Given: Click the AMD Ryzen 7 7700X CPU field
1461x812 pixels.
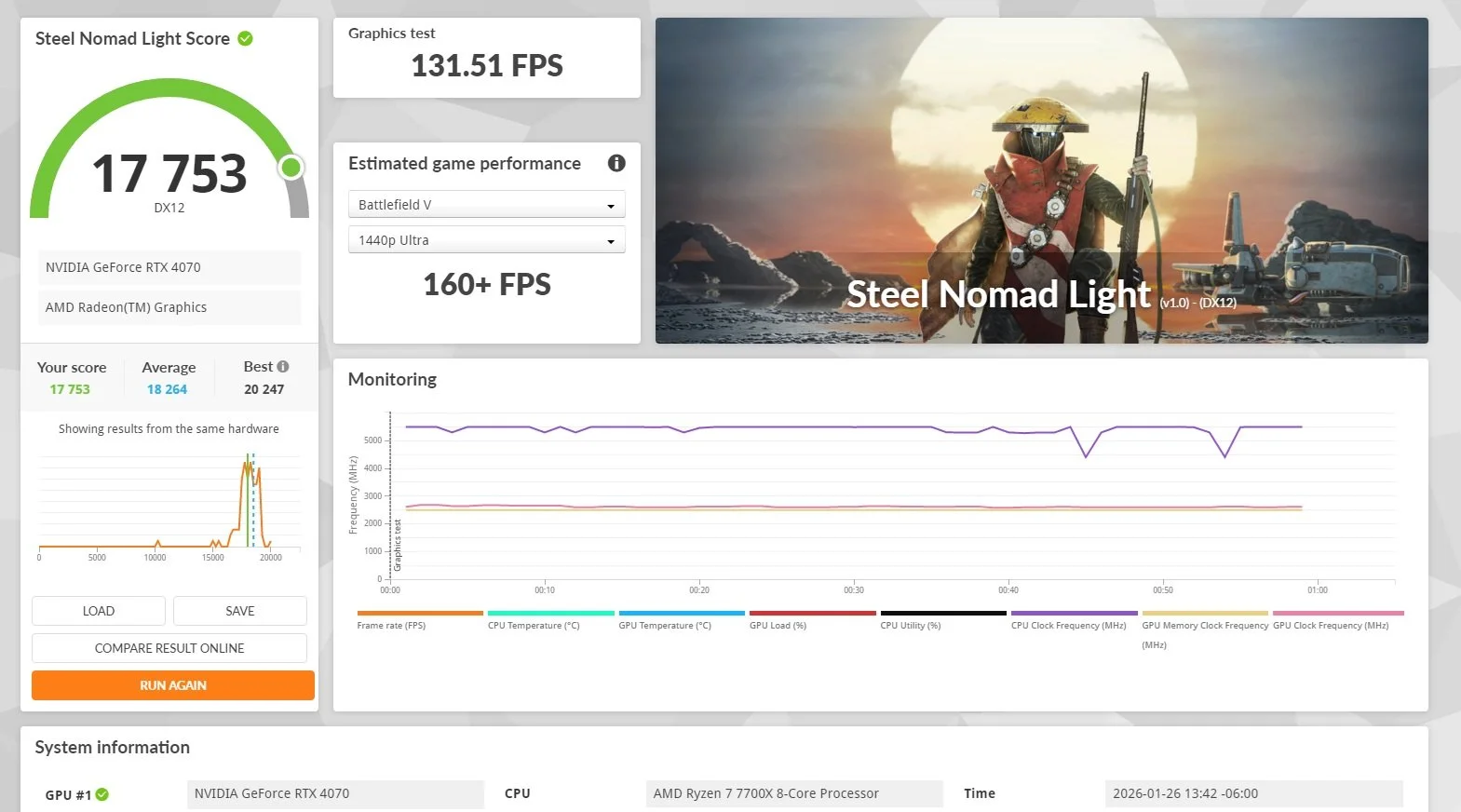Looking at the screenshot, I should 794,793.
